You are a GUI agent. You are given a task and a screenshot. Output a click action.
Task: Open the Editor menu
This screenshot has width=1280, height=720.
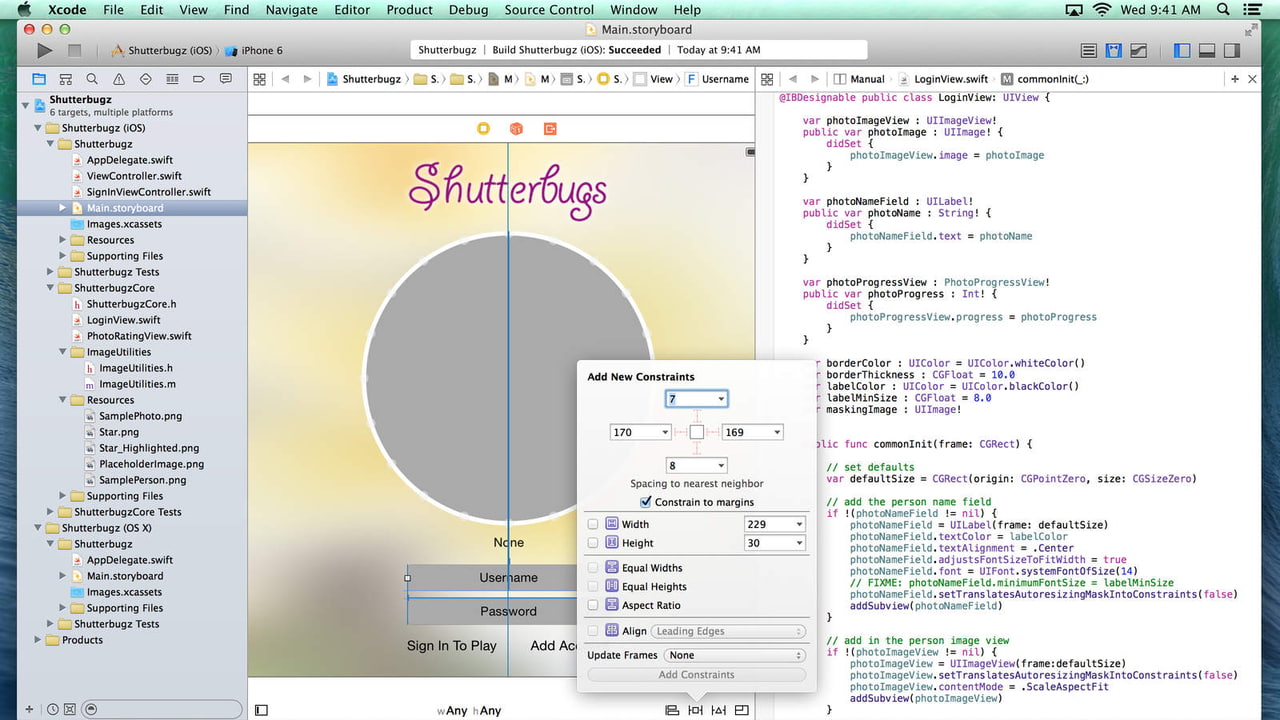[352, 10]
